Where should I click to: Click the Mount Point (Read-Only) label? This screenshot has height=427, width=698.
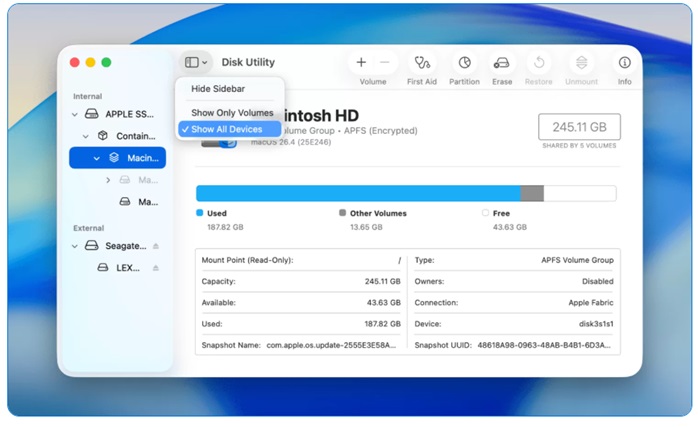[x=247, y=260]
